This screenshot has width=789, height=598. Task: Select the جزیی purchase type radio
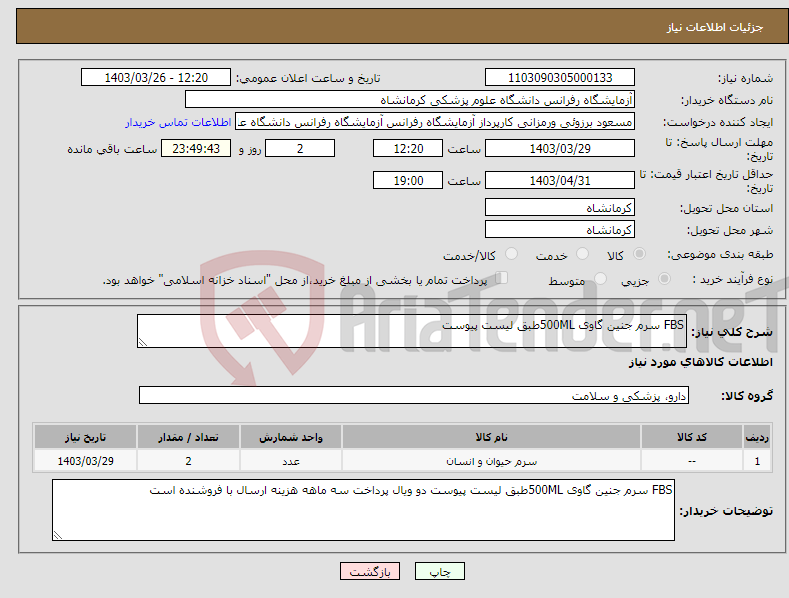664,278
